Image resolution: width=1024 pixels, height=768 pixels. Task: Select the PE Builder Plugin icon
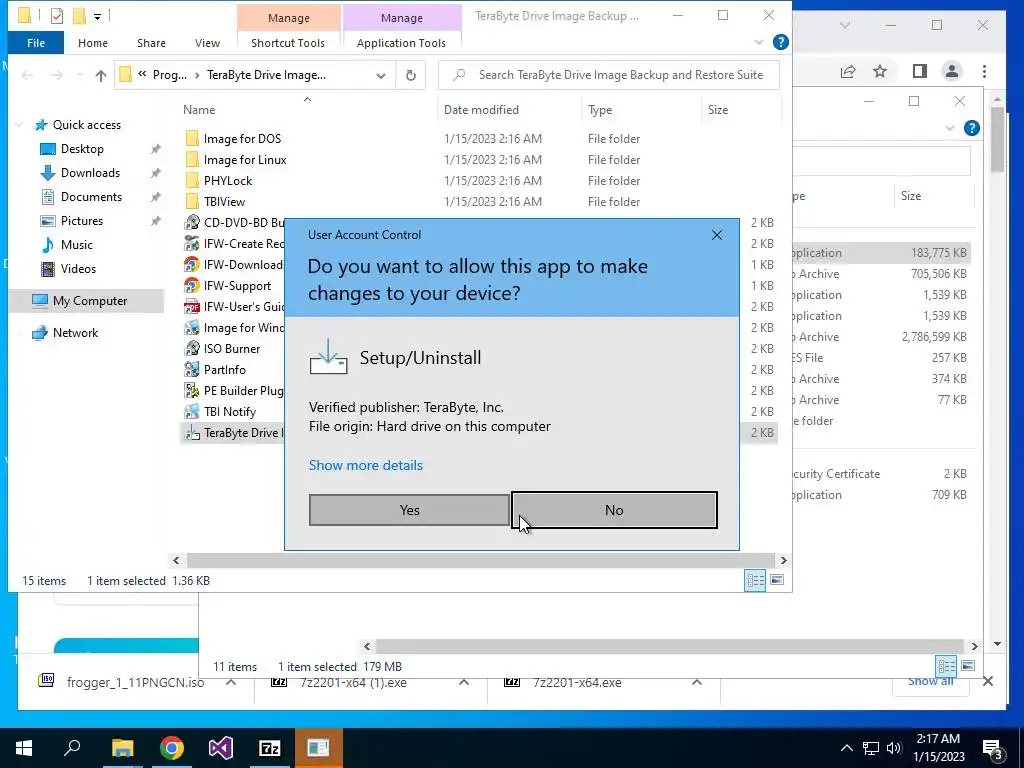point(192,391)
